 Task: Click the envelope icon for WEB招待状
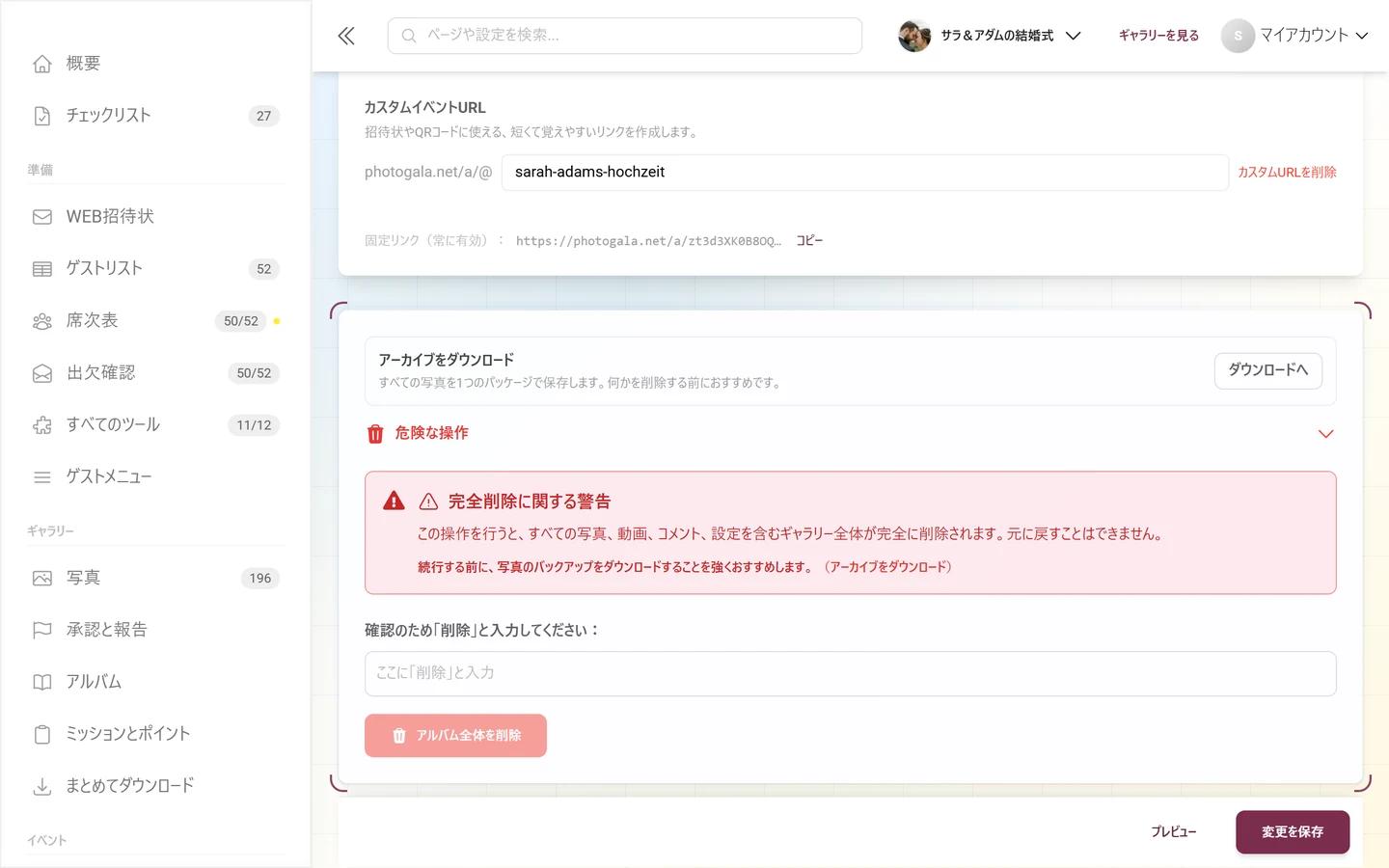[42, 217]
